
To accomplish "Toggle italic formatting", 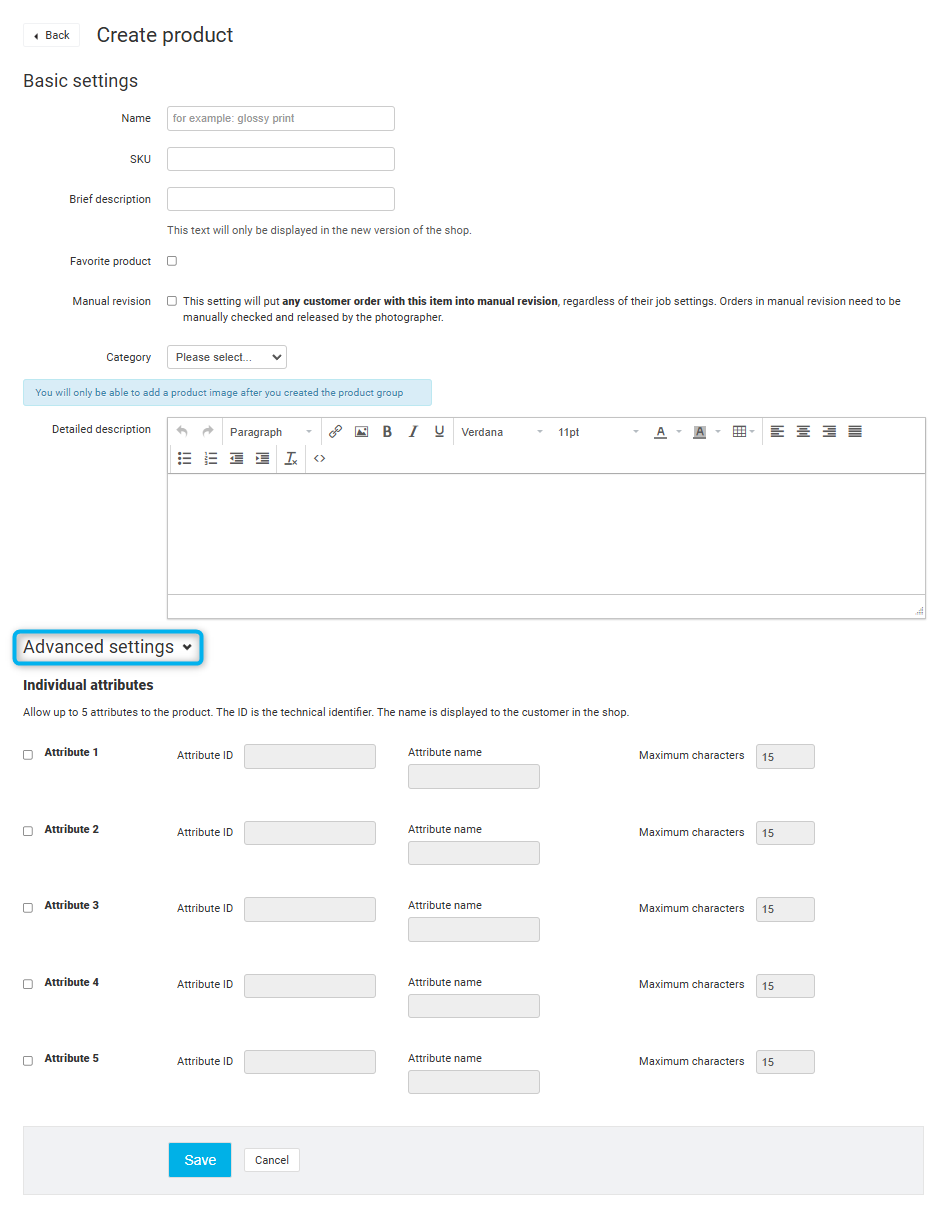I will coord(413,432).
